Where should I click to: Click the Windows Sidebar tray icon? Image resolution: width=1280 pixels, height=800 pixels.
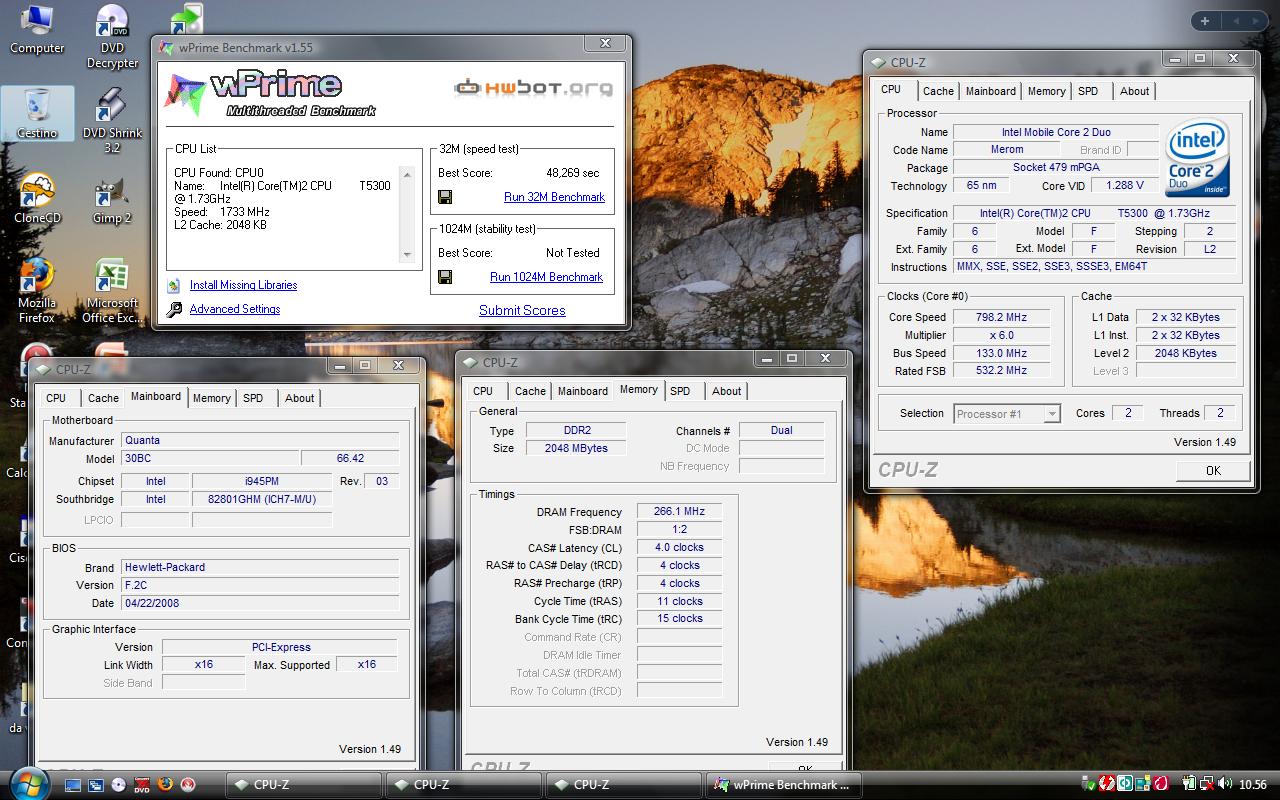(x=1143, y=784)
